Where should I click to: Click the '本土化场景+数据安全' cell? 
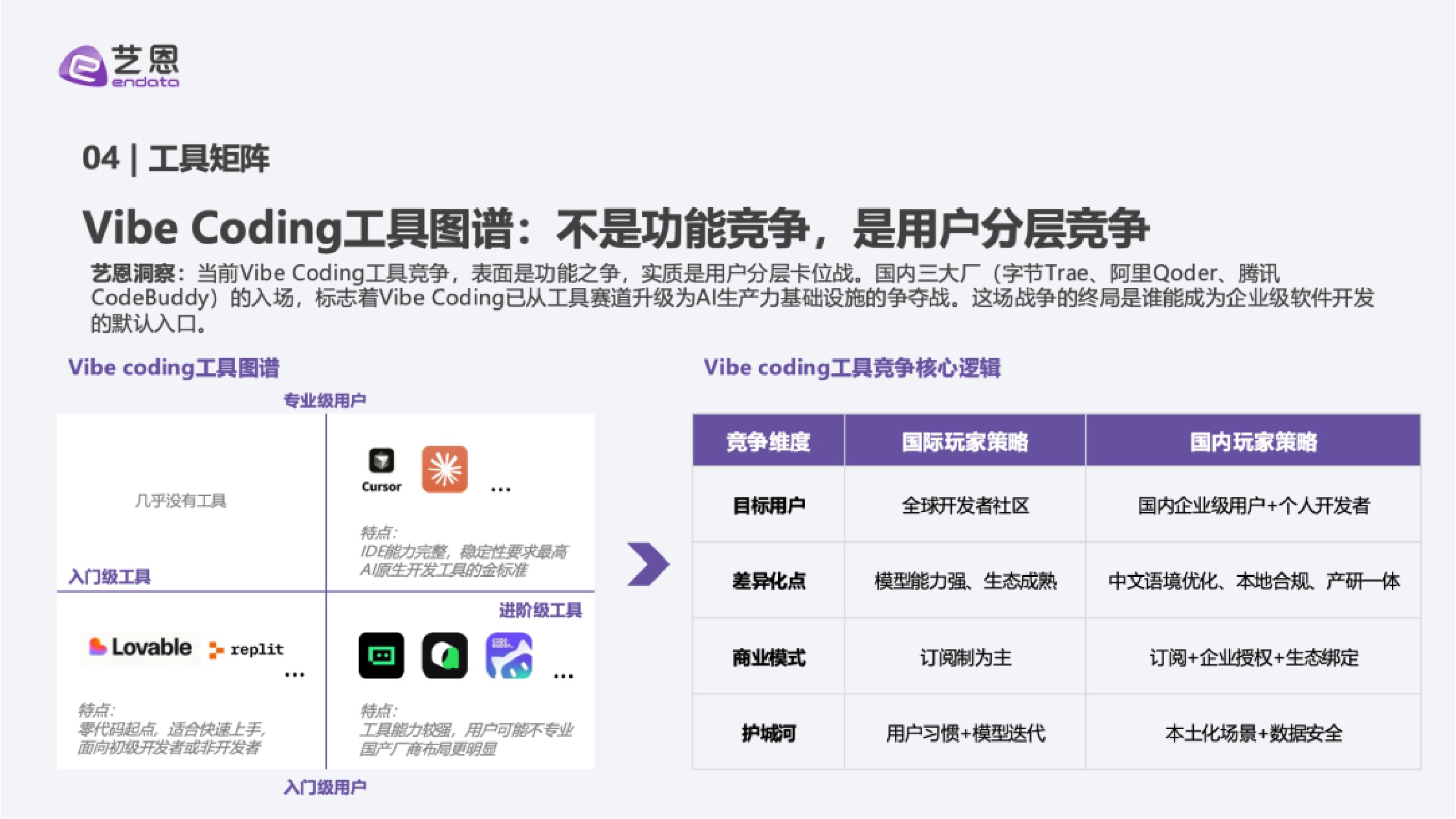[x=1253, y=733]
